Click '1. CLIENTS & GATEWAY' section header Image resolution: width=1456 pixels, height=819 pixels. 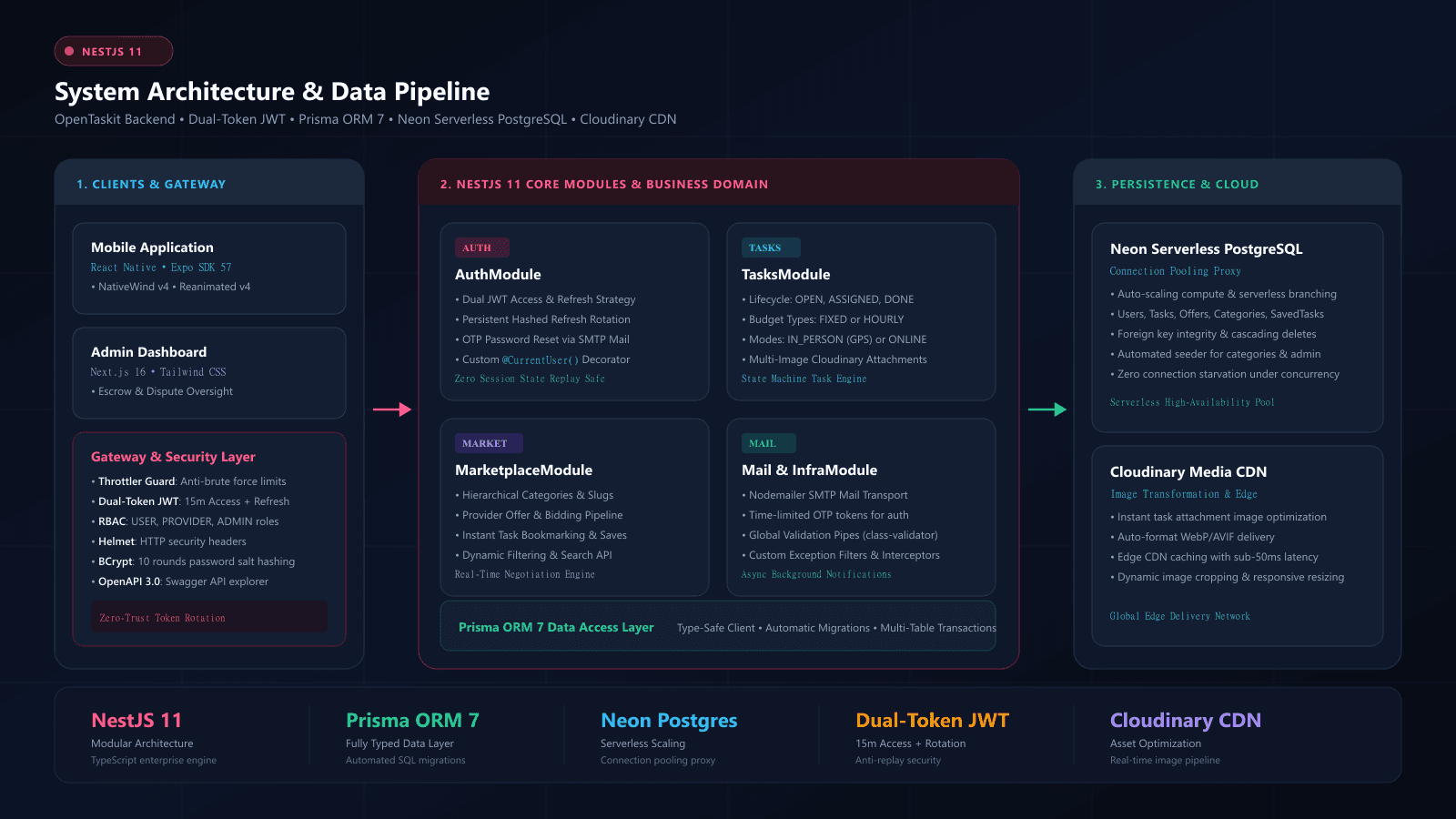[x=151, y=184]
